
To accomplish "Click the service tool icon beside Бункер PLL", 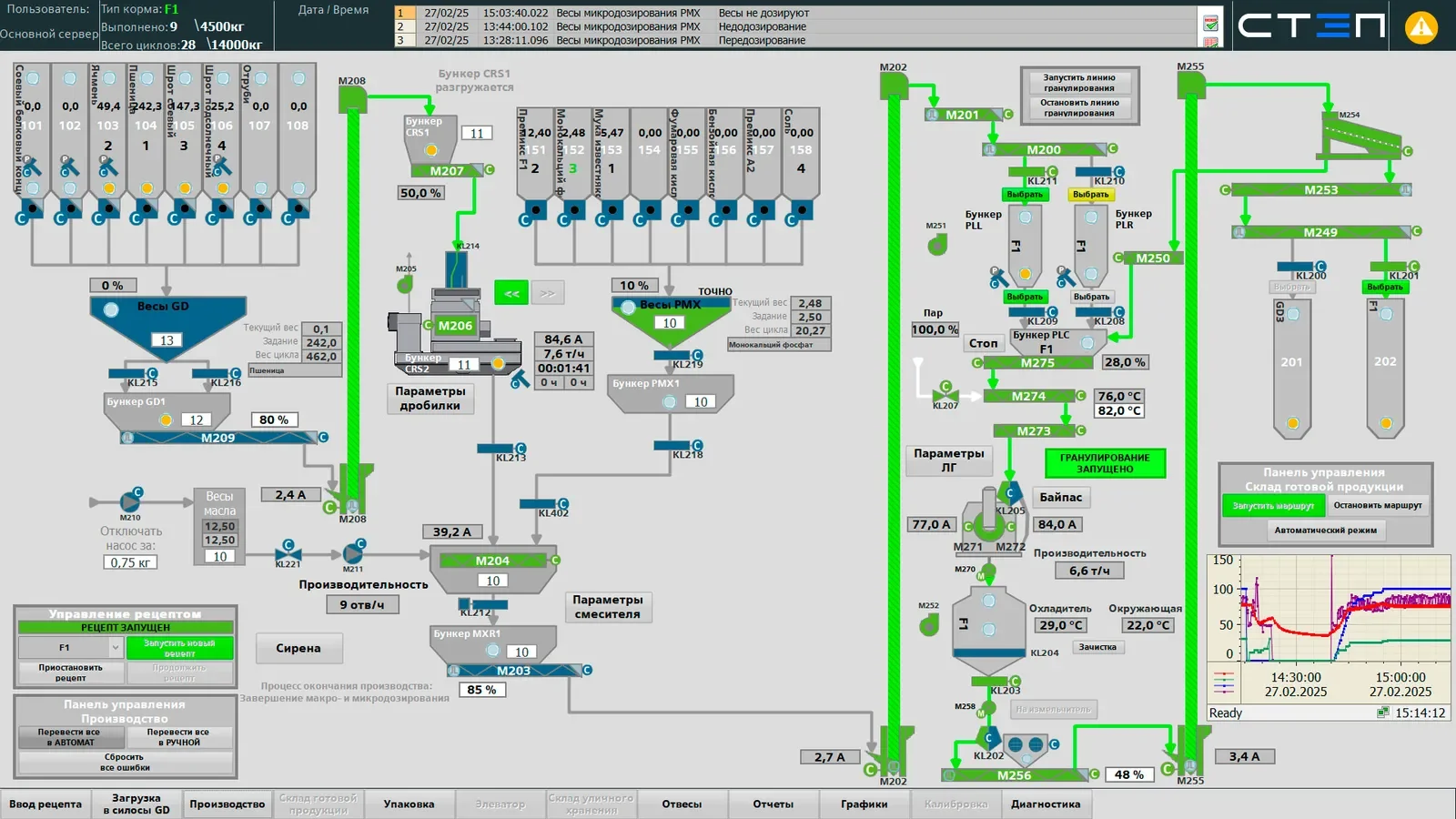I will [998, 277].
